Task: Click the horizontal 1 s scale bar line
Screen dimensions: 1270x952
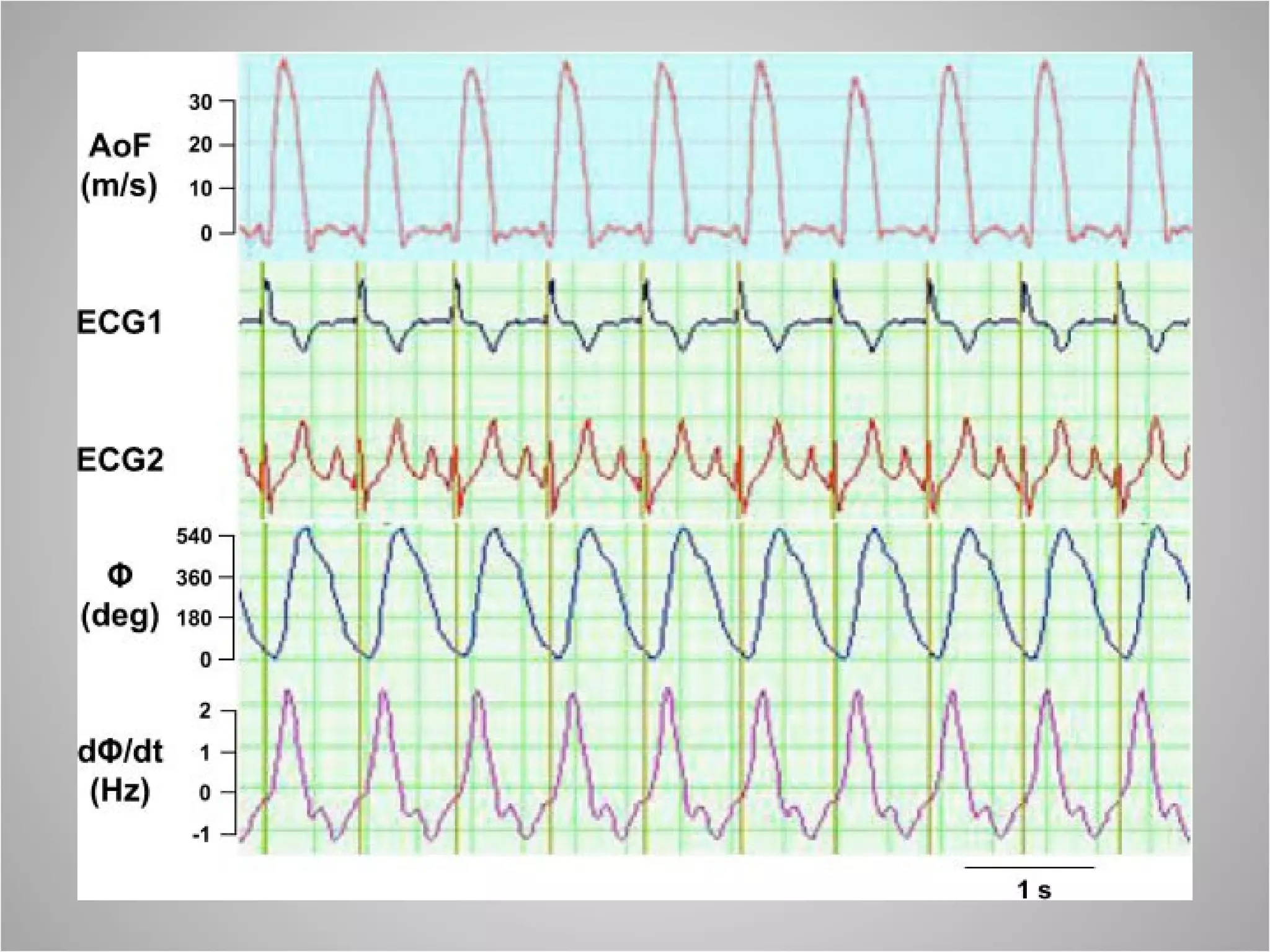Action: coord(1029,868)
